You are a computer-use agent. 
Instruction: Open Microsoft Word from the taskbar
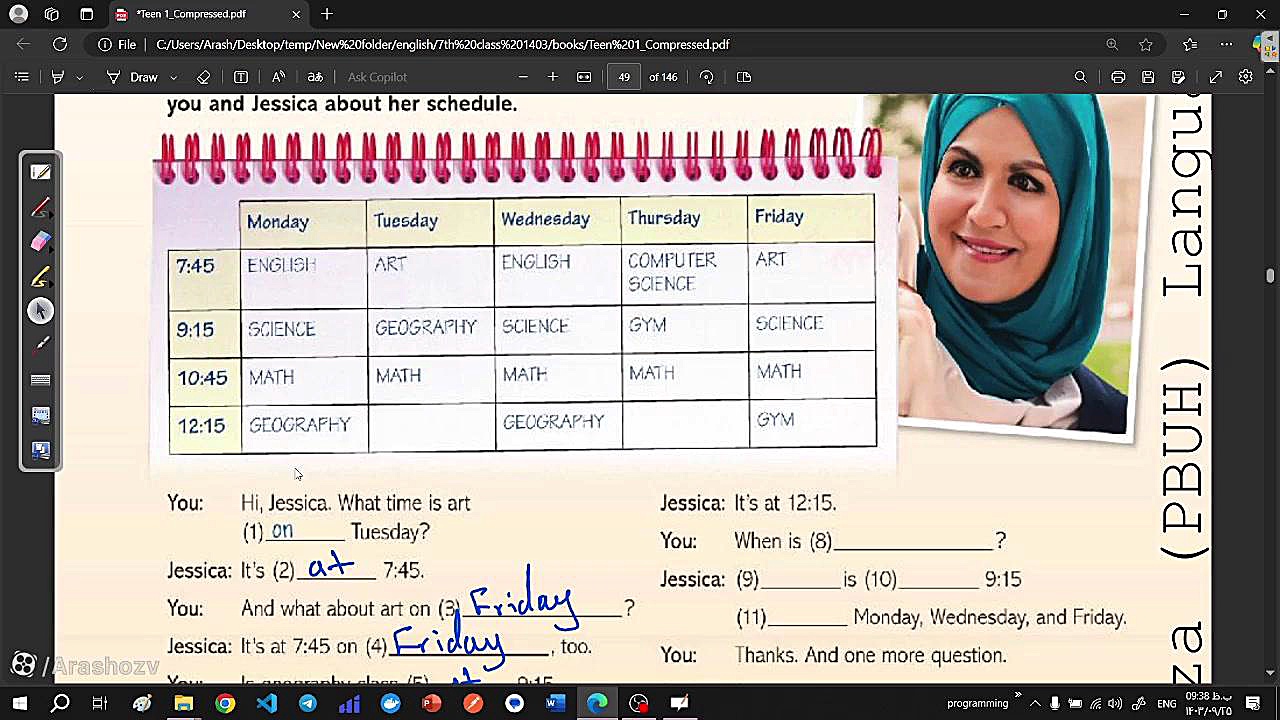[556, 703]
